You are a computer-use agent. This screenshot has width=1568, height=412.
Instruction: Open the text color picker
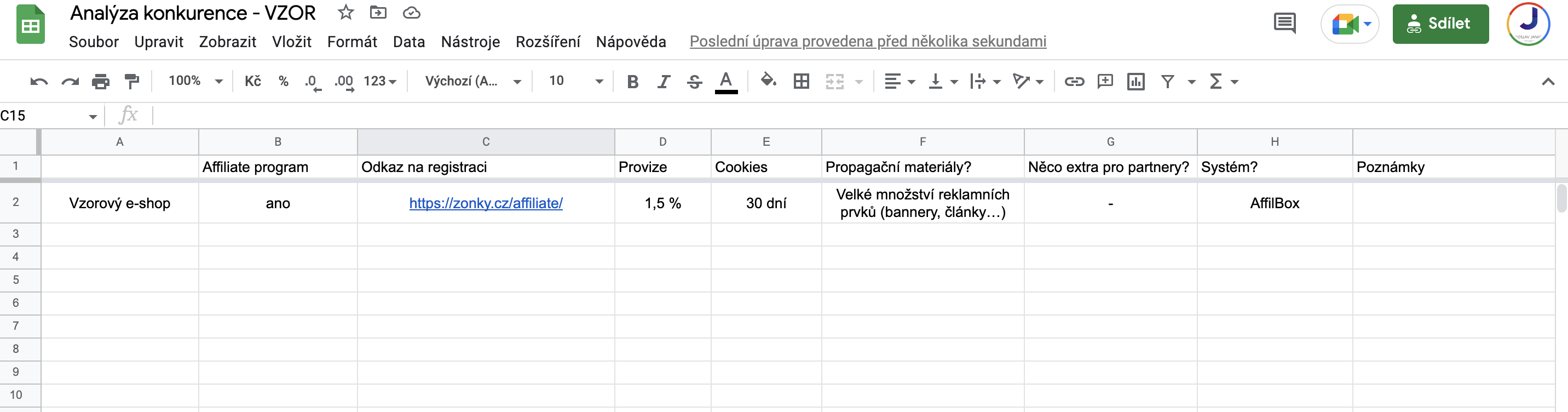(x=725, y=82)
